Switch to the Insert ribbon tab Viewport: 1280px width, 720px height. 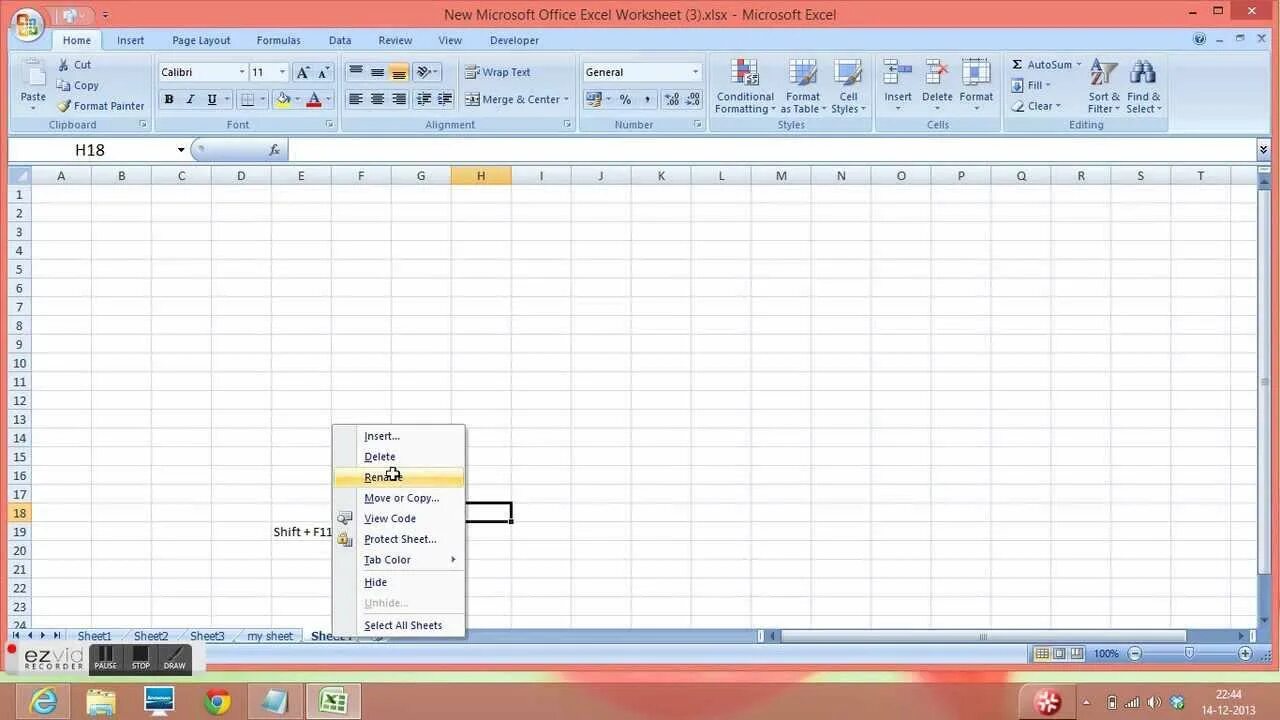130,41
